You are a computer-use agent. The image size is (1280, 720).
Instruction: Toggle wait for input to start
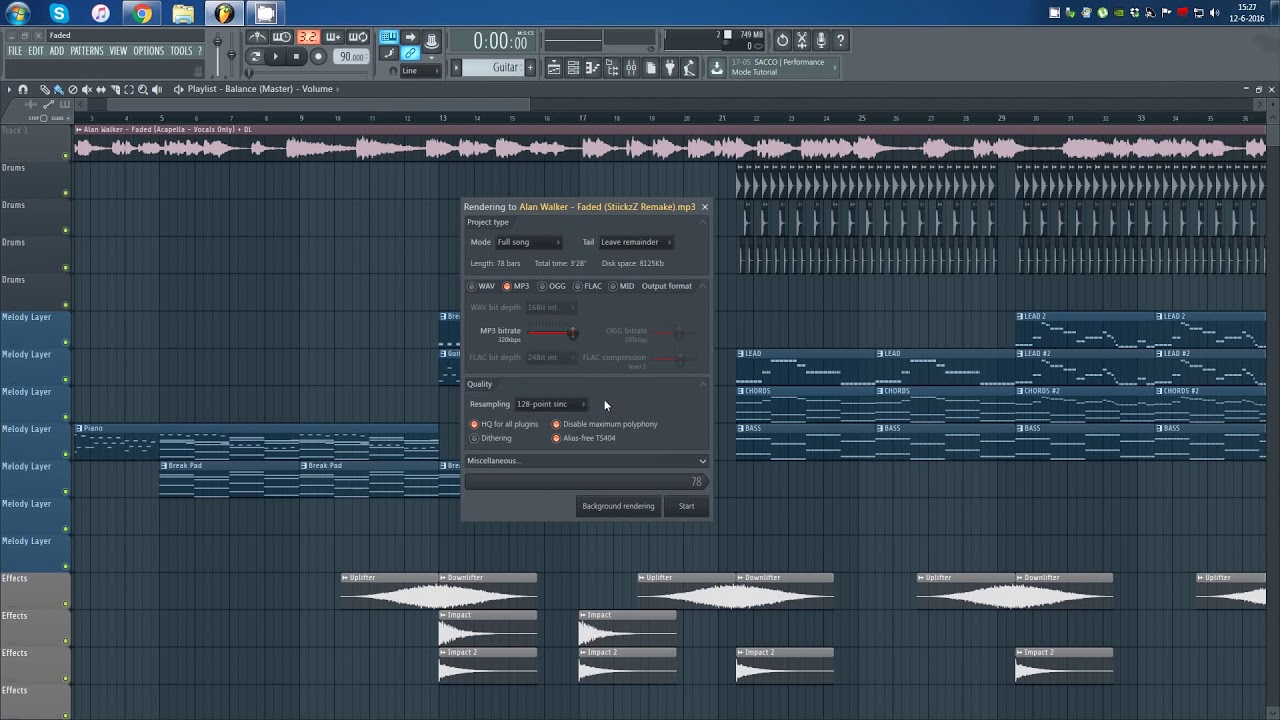point(282,37)
